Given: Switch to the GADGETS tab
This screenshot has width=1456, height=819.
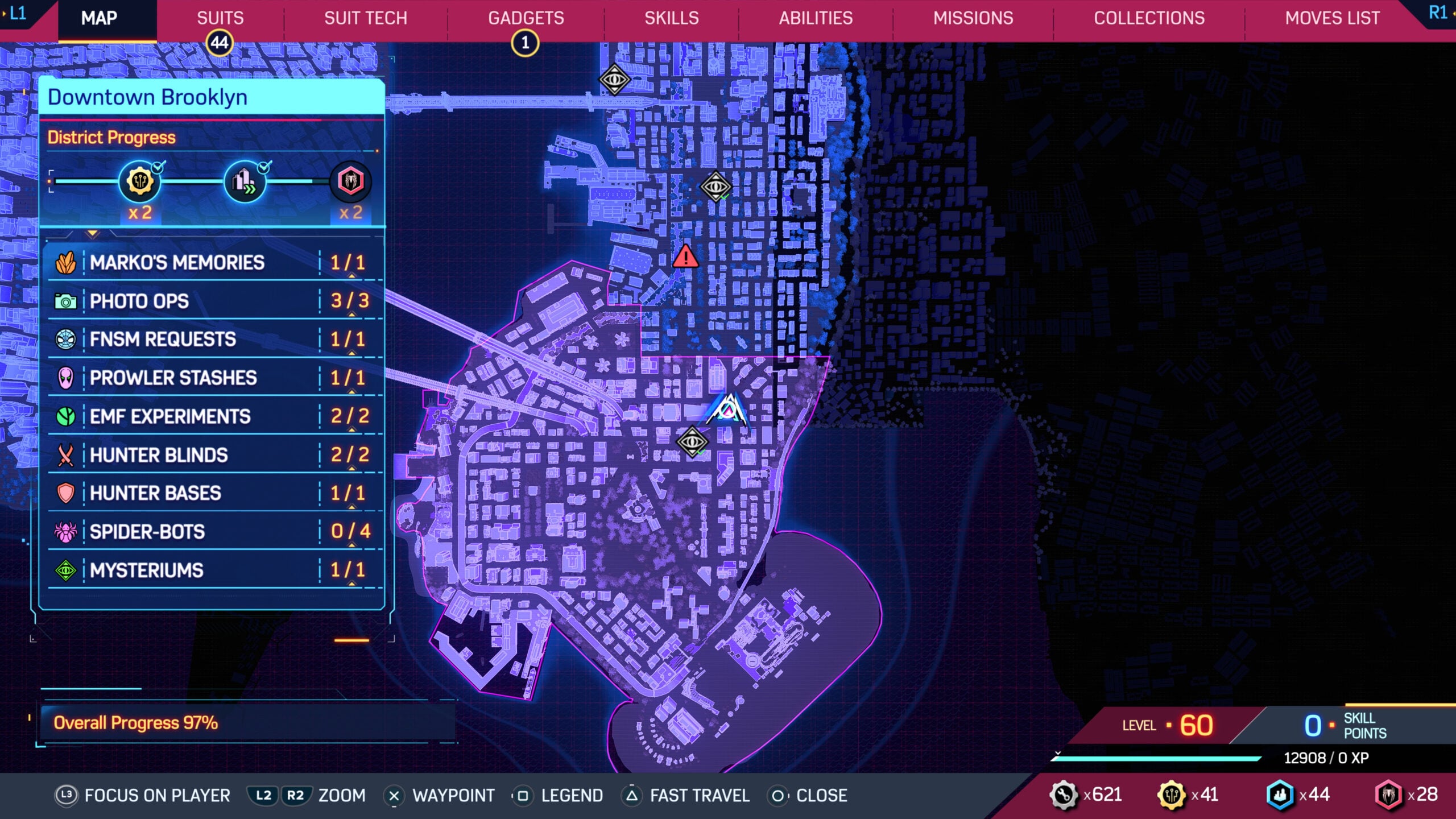Looking at the screenshot, I should coord(526,18).
